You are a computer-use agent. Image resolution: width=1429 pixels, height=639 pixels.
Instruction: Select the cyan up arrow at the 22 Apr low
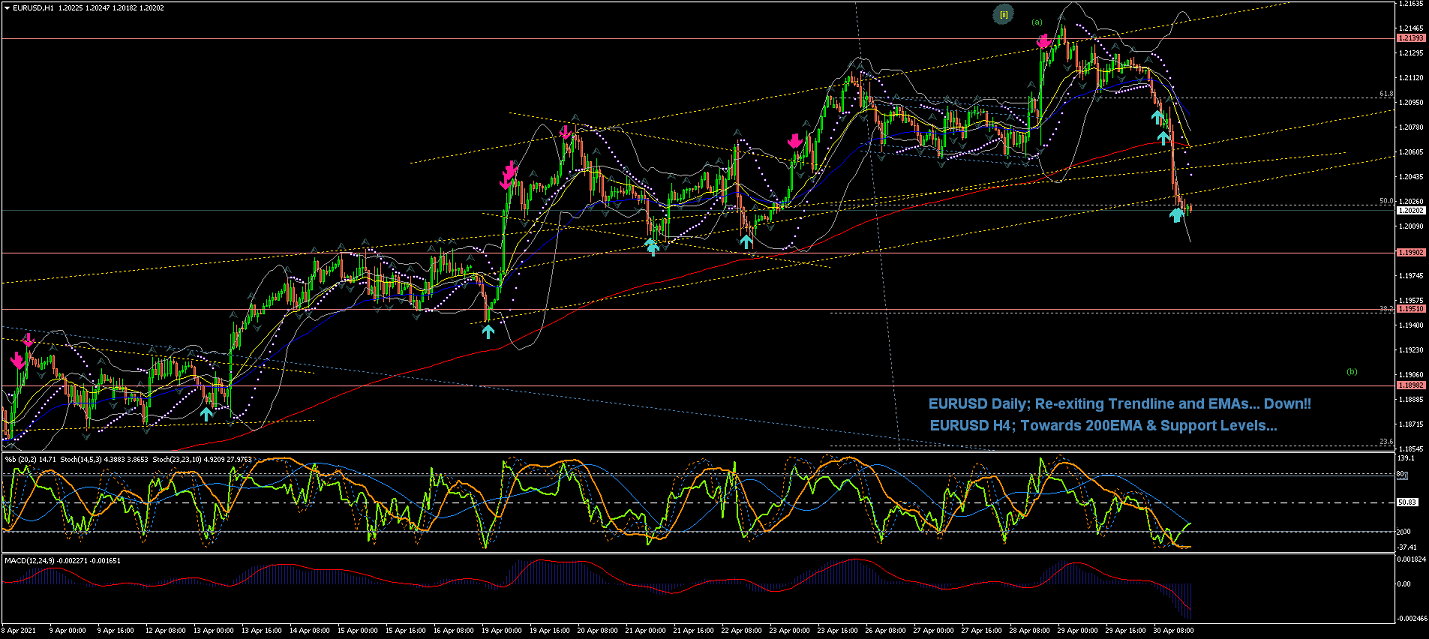pyautogui.click(x=746, y=241)
